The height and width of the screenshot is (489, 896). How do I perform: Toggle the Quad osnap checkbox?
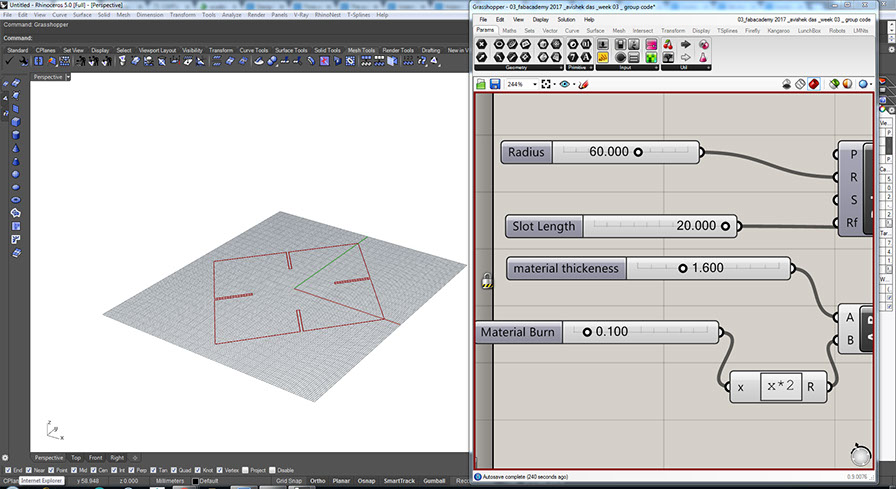(173, 470)
